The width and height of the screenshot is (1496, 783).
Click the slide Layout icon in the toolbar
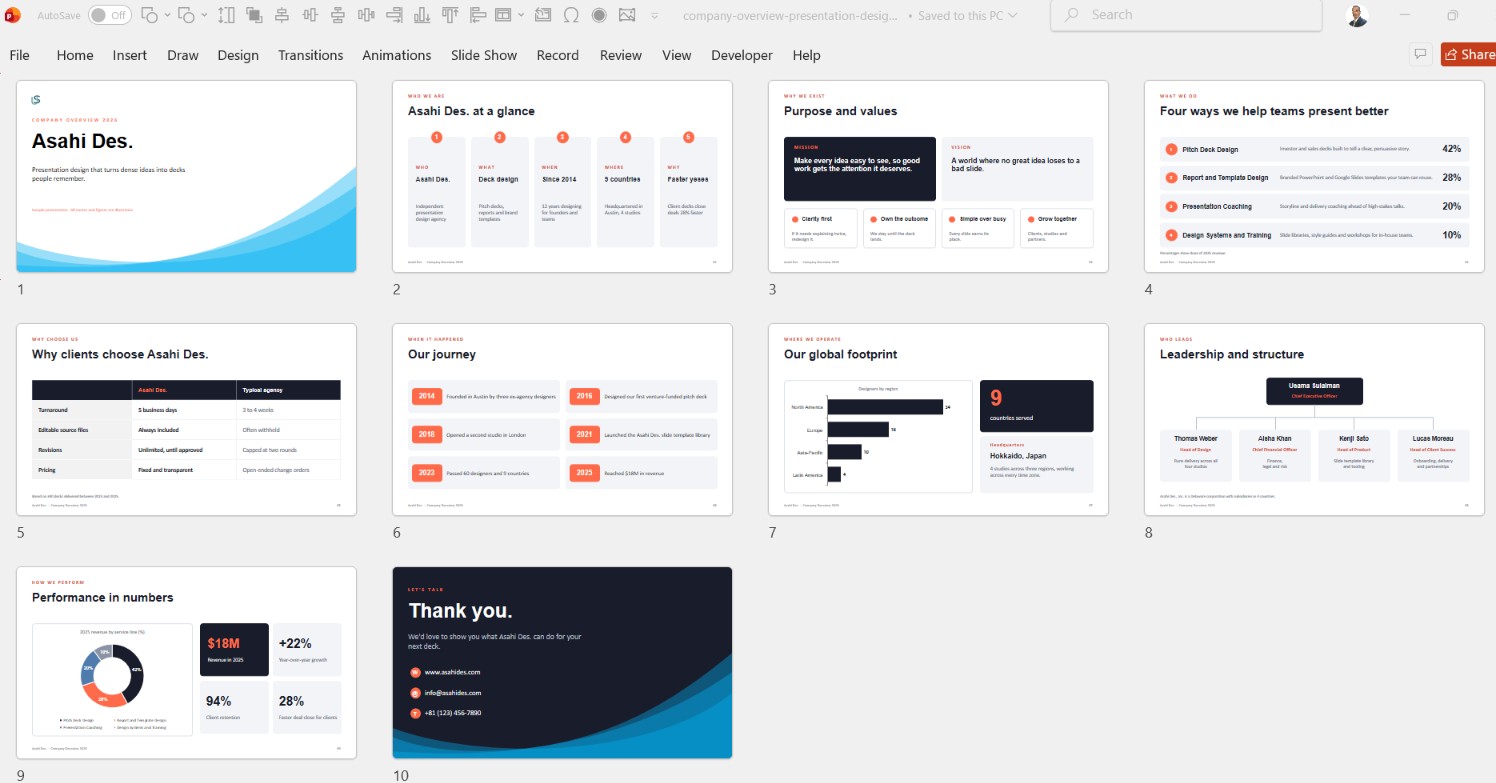(502, 15)
